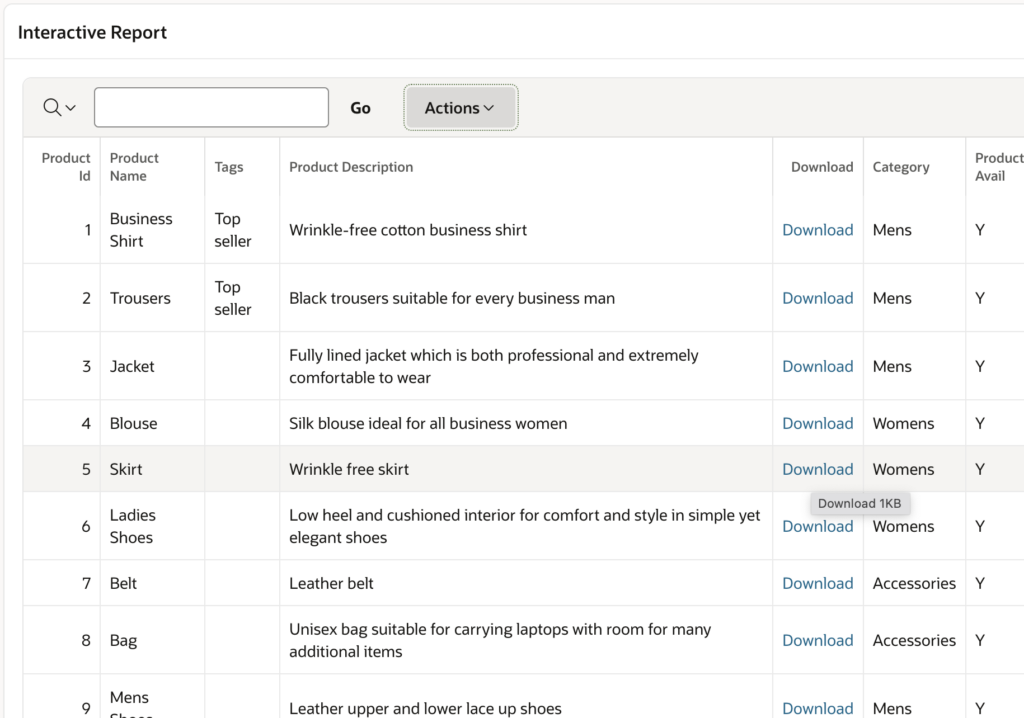The width and height of the screenshot is (1024, 718).
Task: Download the Bag product file
Action: pos(817,640)
